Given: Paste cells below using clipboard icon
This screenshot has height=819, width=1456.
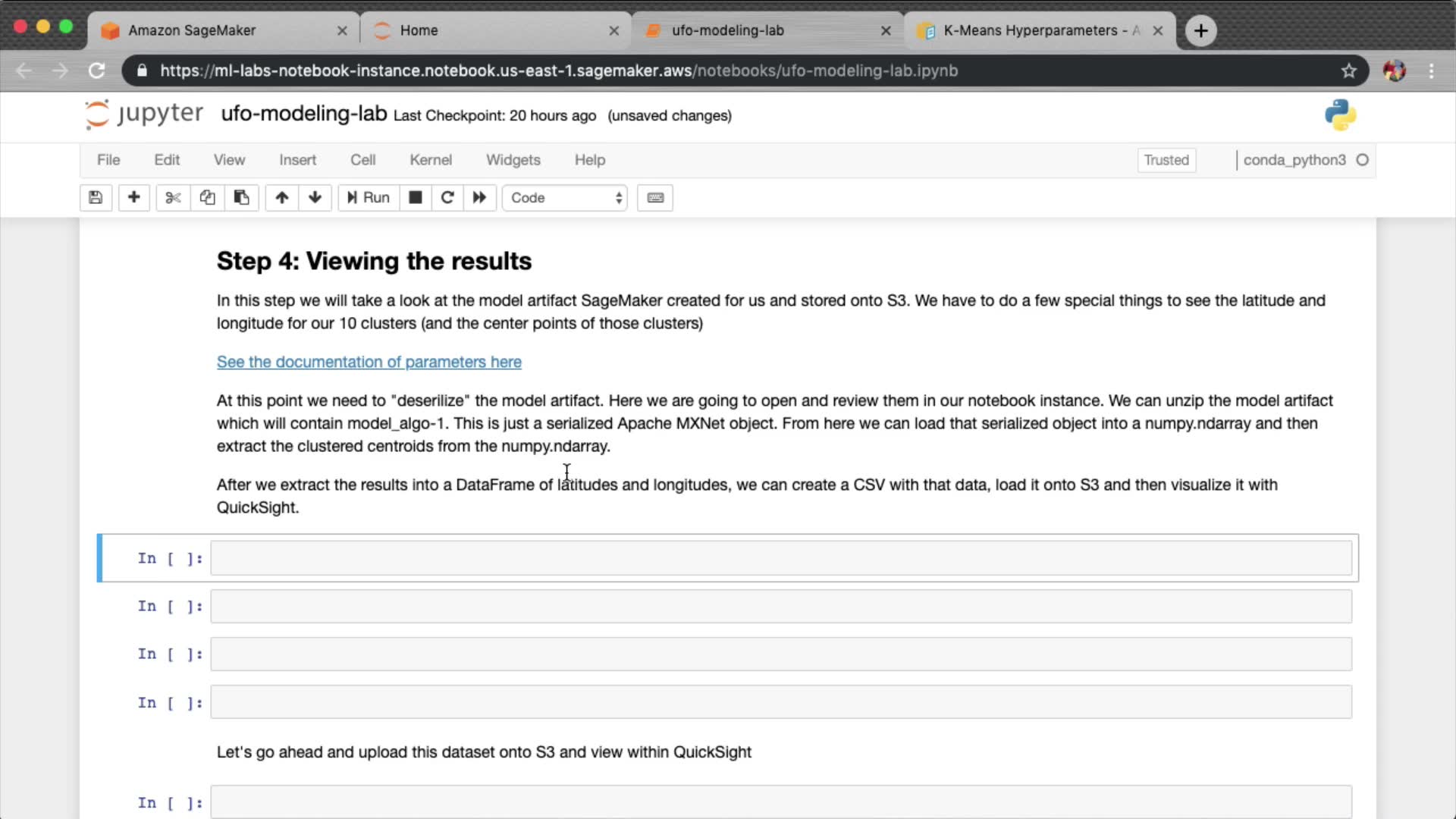Looking at the screenshot, I should (241, 198).
